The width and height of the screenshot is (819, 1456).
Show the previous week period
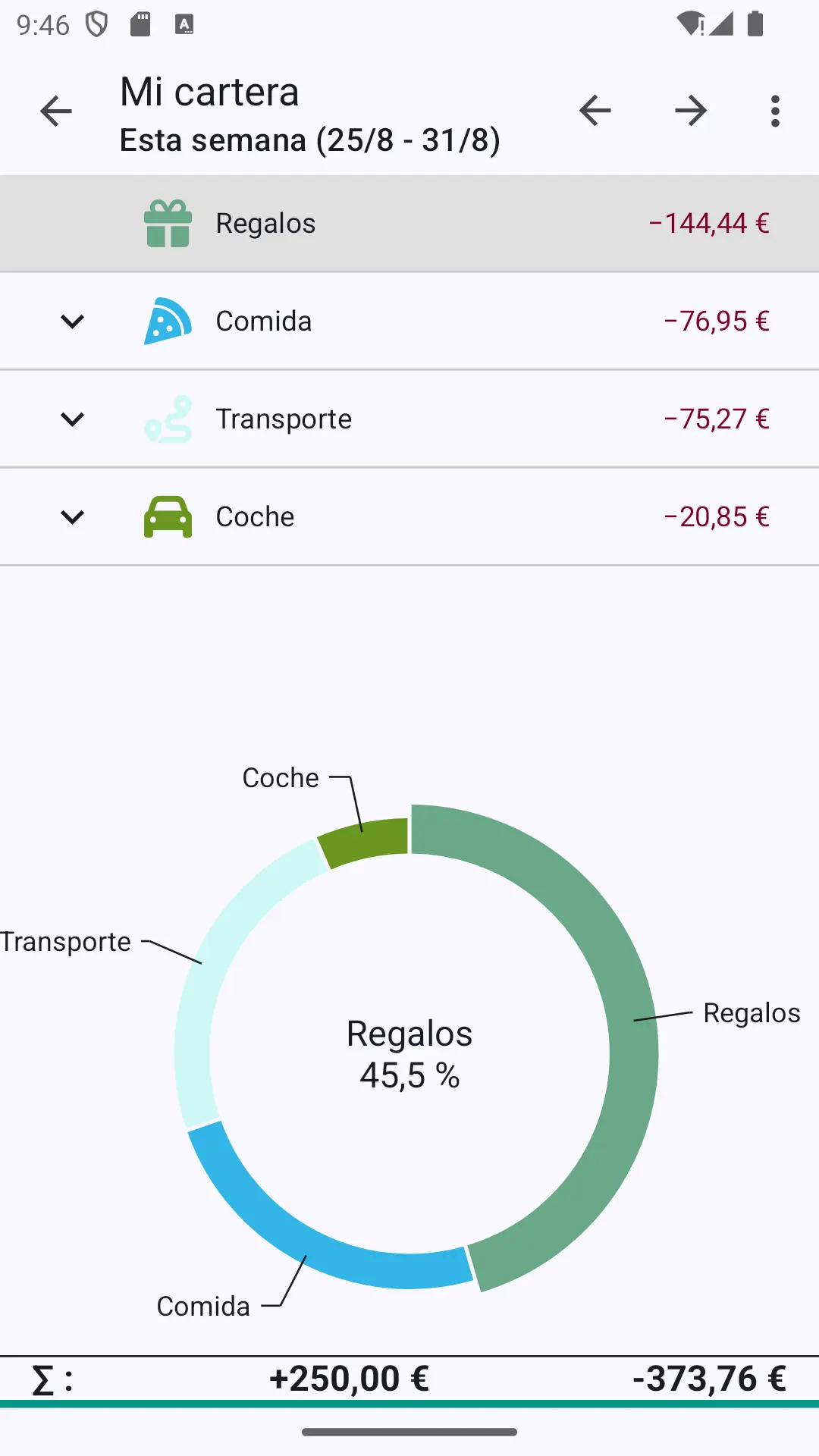(x=595, y=111)
